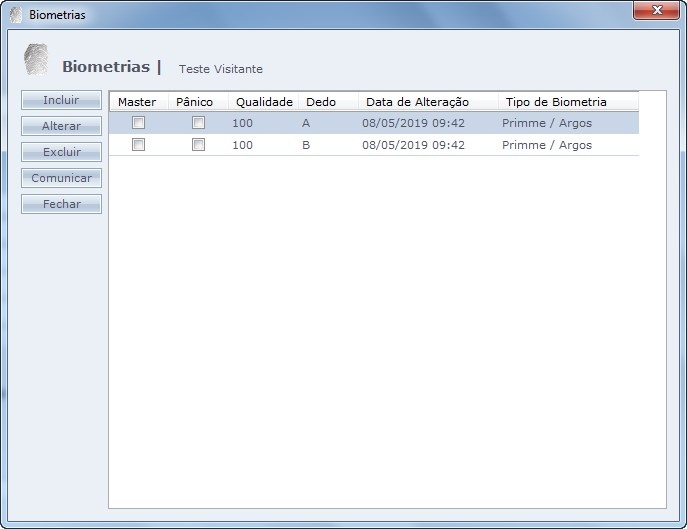Select the finger B row's Primme / Argos cell
The height and width of the screenshot is (529, 687).
pos(547,145)
